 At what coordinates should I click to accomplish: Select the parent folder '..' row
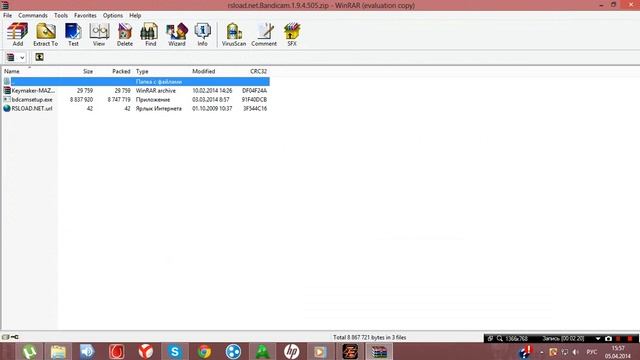point(136,82)
